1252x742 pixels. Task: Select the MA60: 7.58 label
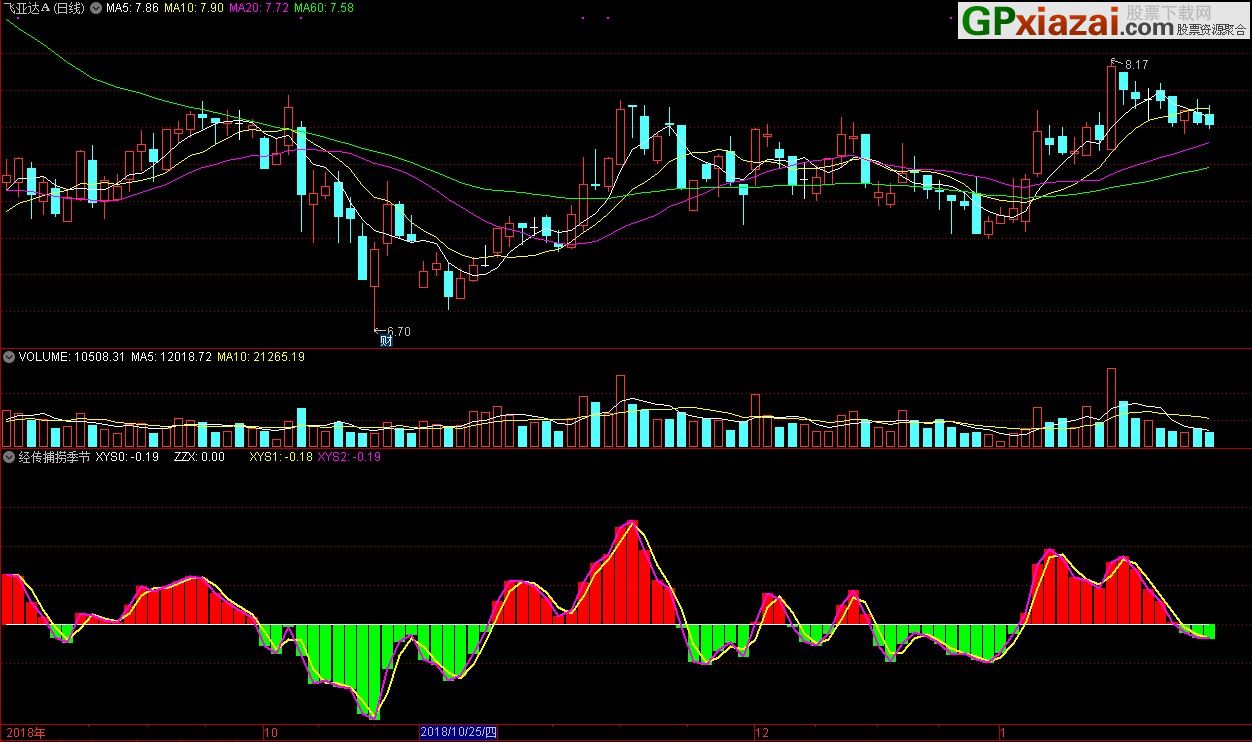coord(323,8)
